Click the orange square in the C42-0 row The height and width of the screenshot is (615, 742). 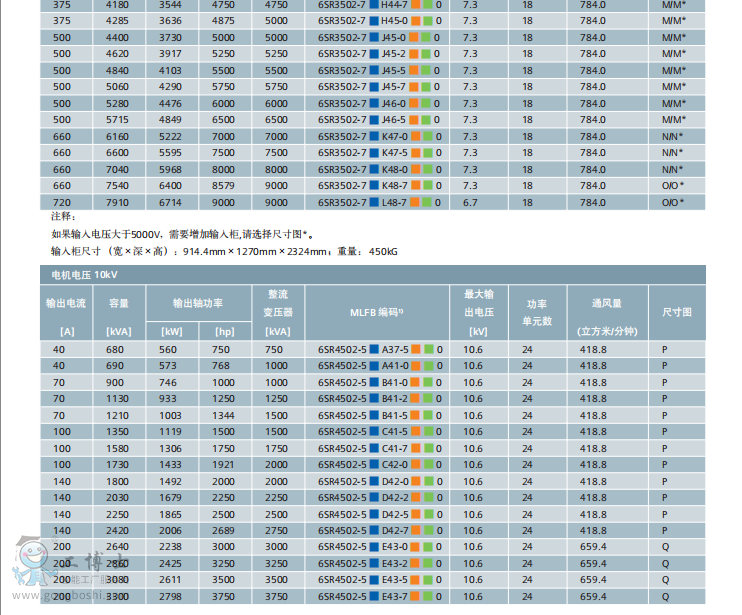pos(416,465)
